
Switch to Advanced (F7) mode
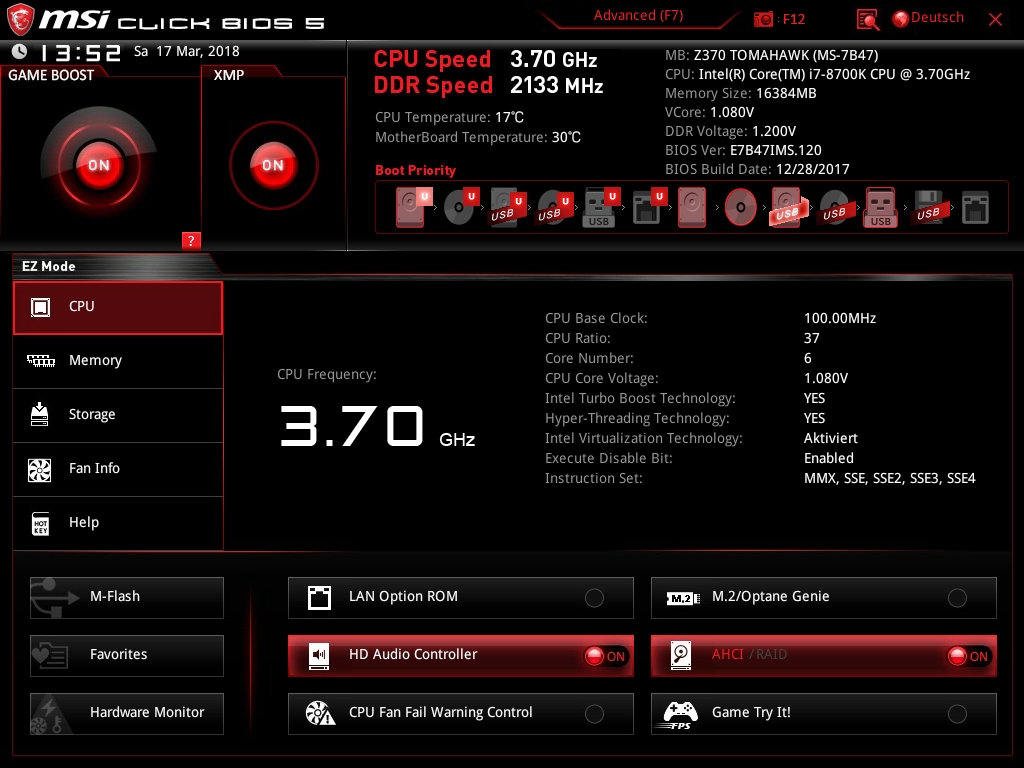pos(638,16)
